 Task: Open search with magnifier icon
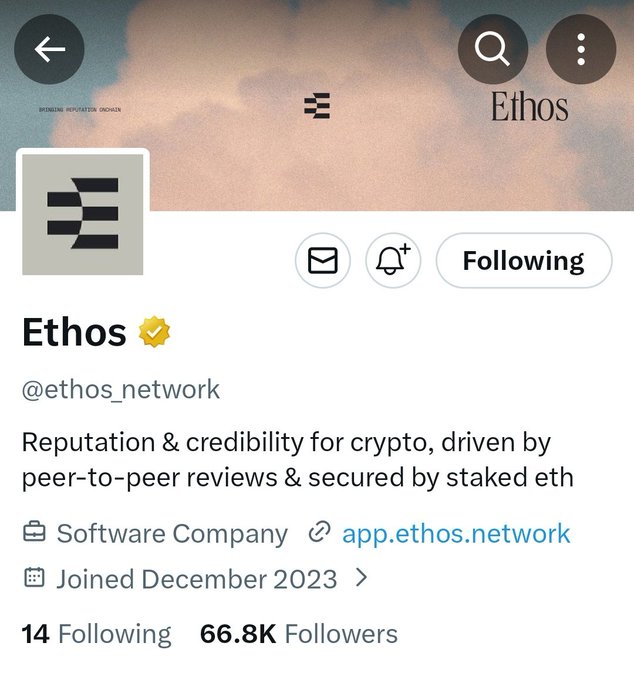point(493,49)
